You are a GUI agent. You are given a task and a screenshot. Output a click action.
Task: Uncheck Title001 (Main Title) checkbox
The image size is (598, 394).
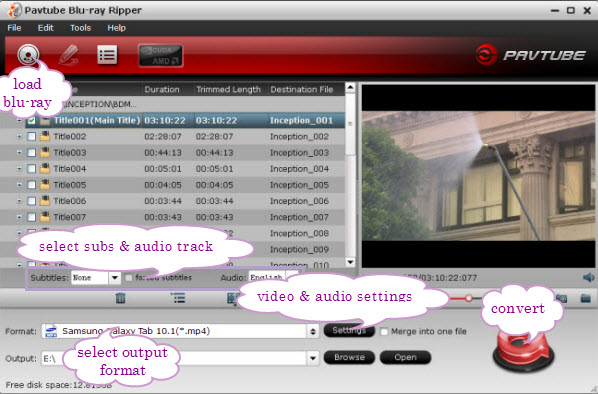pos(32,121)
